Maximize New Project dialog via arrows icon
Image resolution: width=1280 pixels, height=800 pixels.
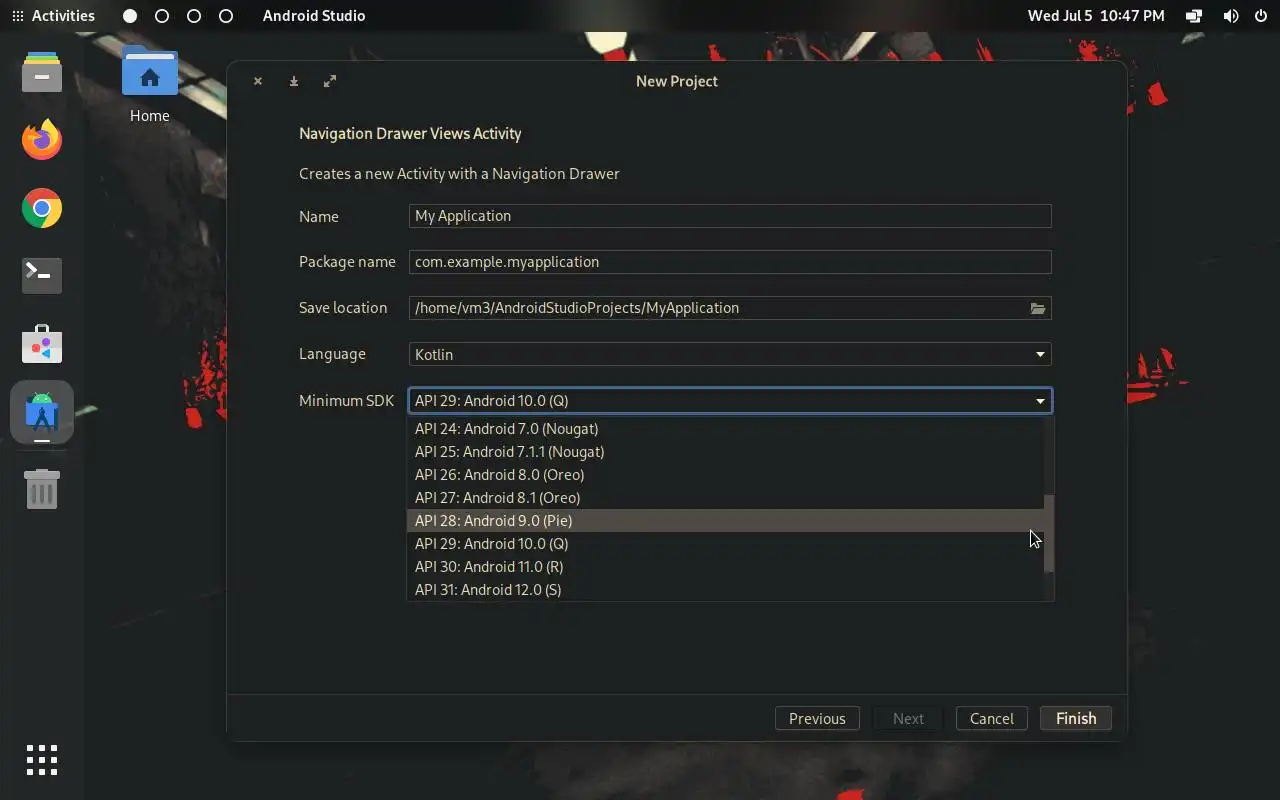point(330,81)
